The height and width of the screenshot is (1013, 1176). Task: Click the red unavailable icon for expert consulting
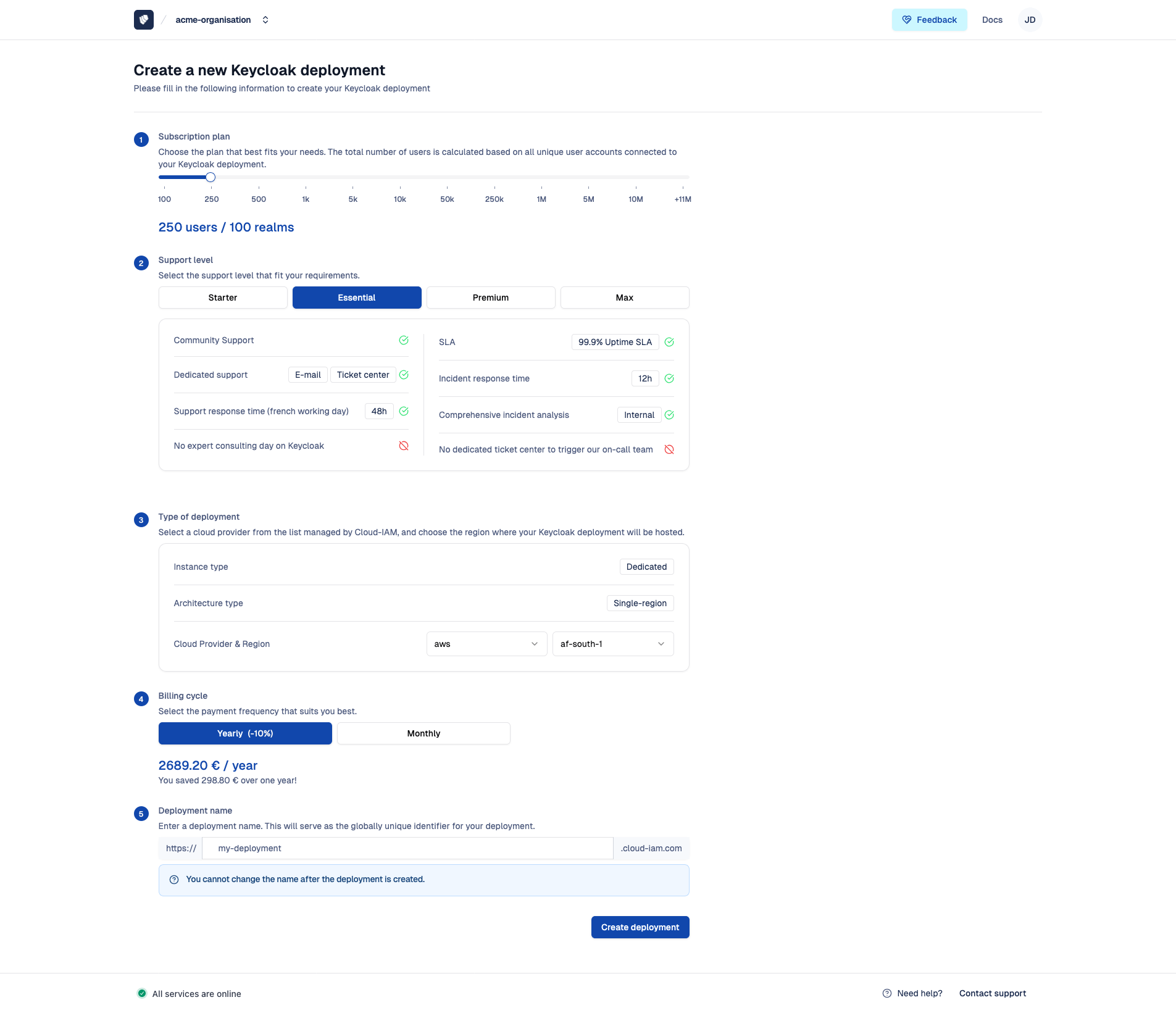click(404, 446)
